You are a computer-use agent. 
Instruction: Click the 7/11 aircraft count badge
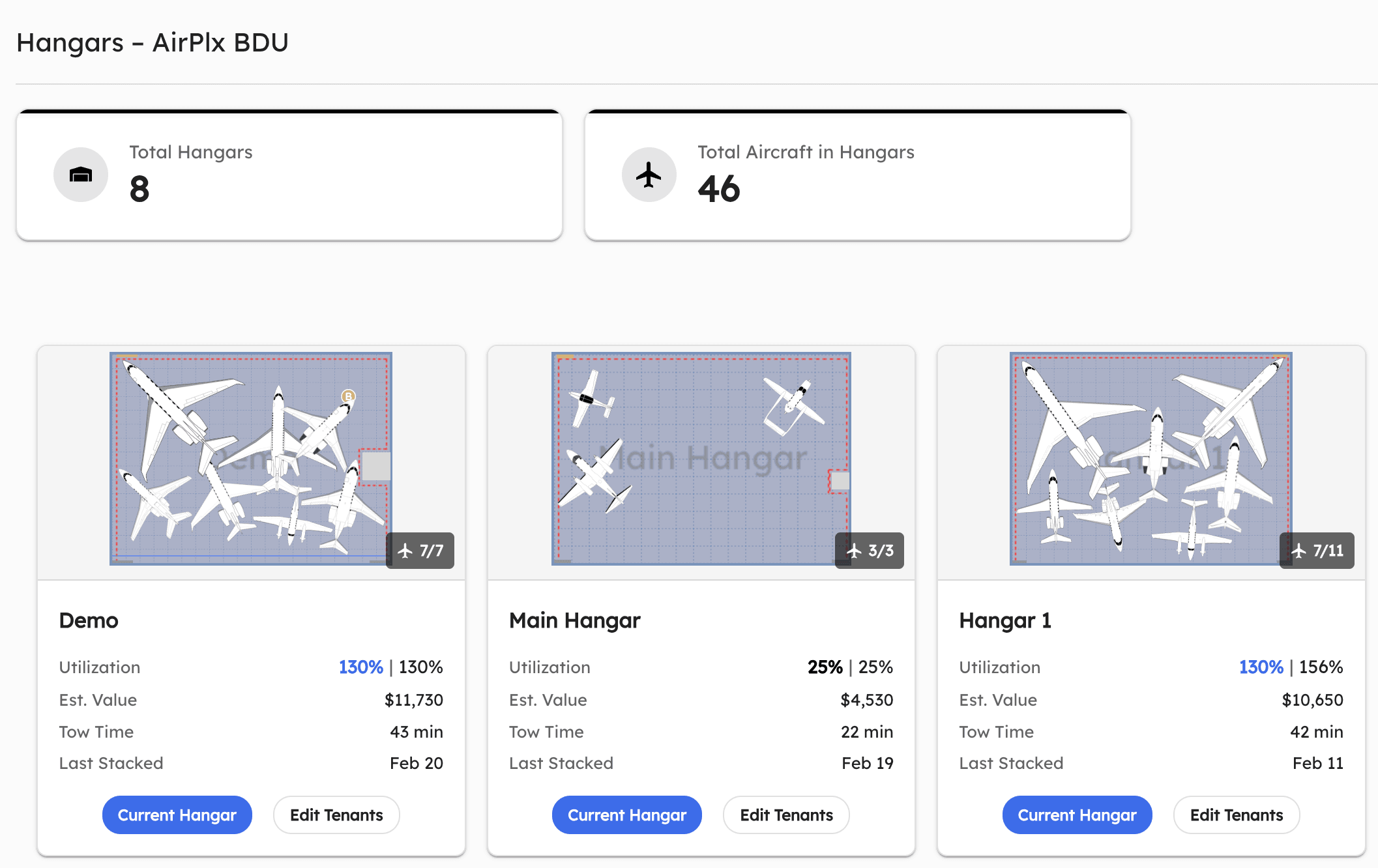[x=1317, y=551]
